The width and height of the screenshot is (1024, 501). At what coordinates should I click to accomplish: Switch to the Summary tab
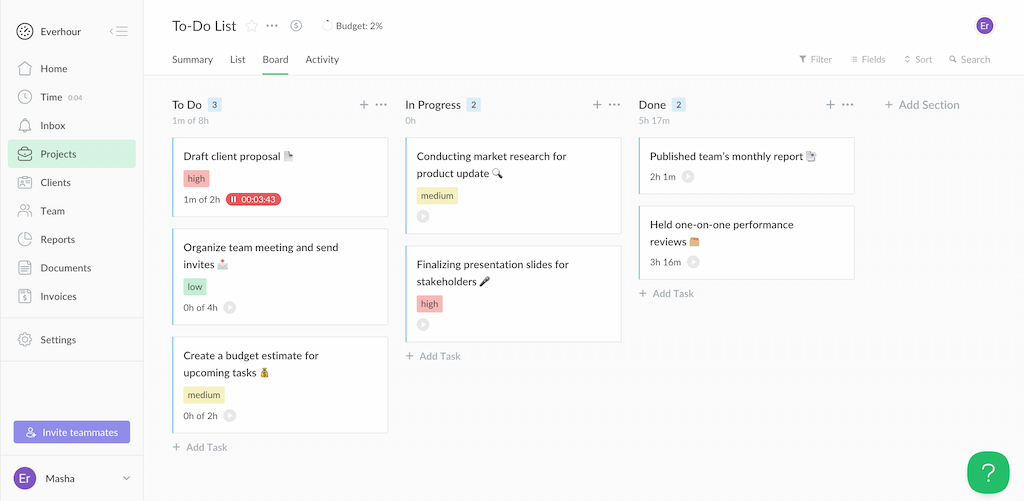[193, 59]
